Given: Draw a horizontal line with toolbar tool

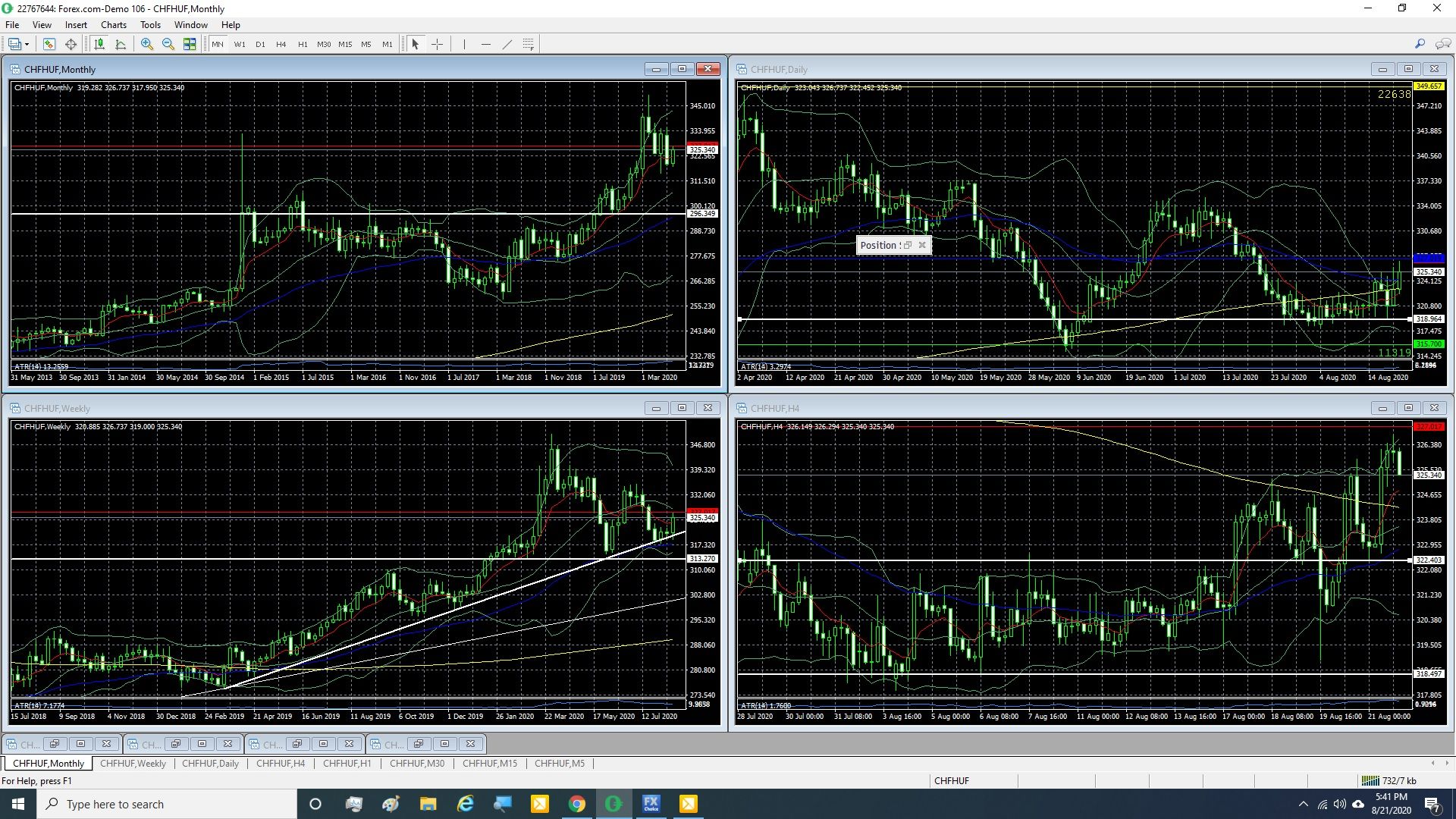Looking at the screenshot, I should point(485,44).
